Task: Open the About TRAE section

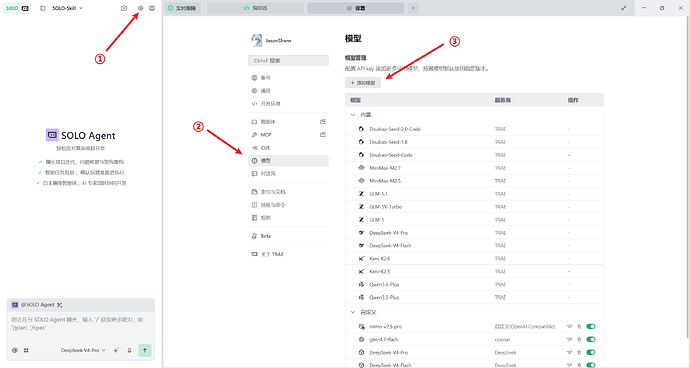Action: (x=288, y=254)
